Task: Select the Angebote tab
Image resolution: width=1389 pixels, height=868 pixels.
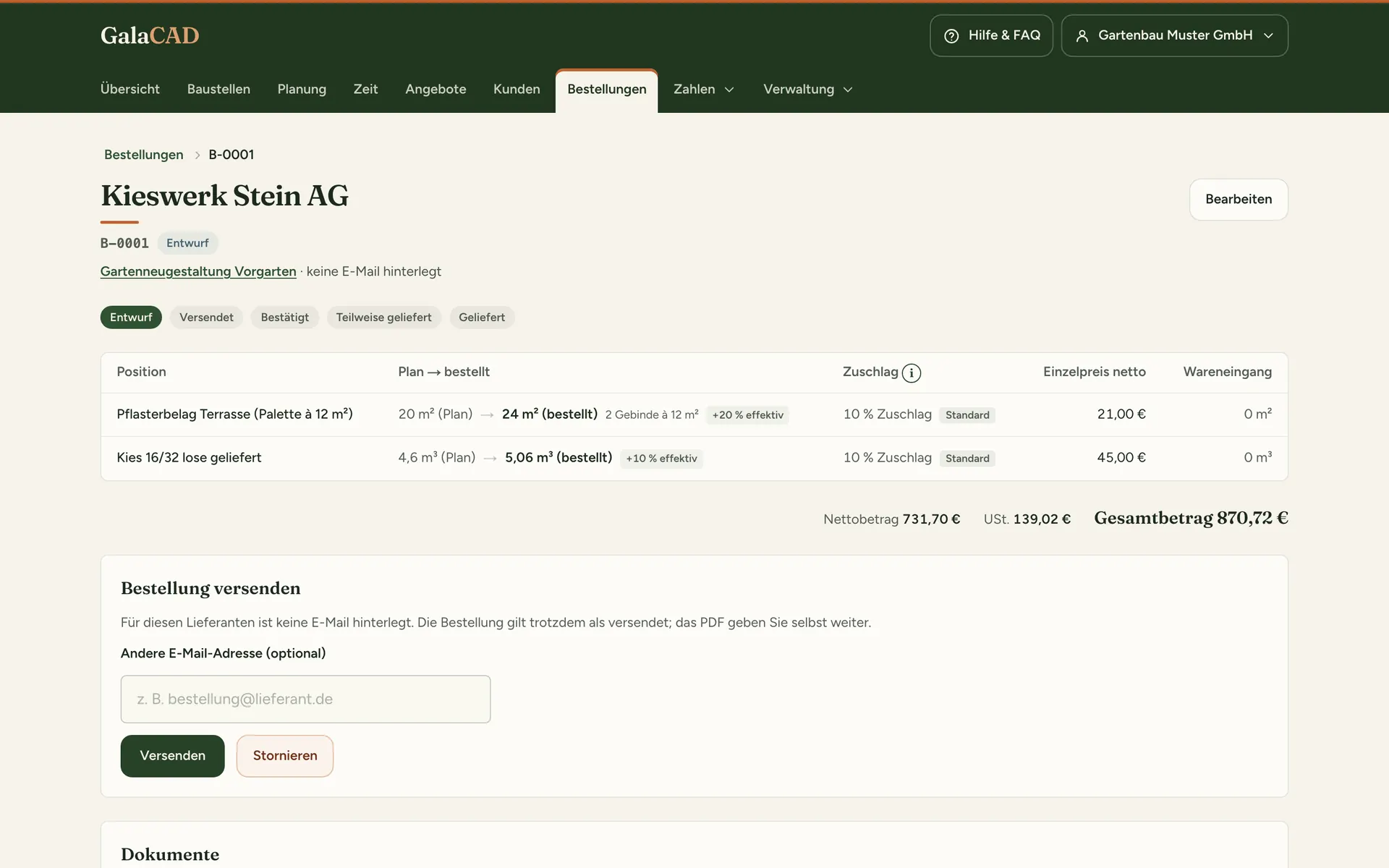Action: point(436,89)
